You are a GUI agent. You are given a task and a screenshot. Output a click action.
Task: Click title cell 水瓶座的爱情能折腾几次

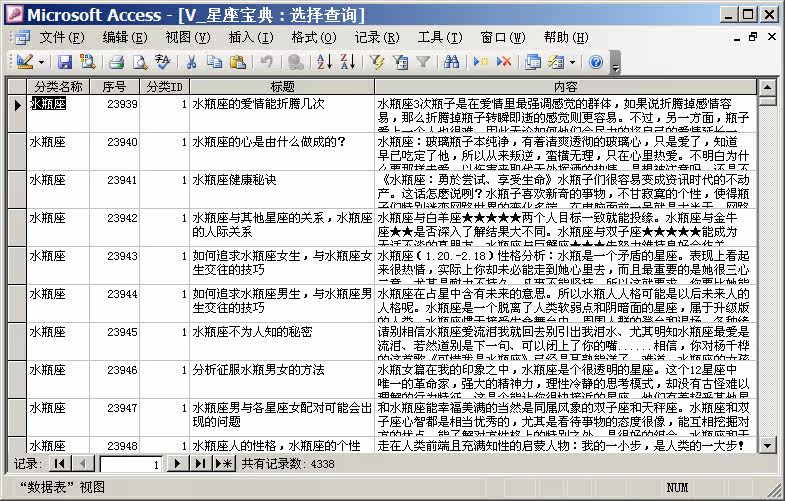click(282, 113)
